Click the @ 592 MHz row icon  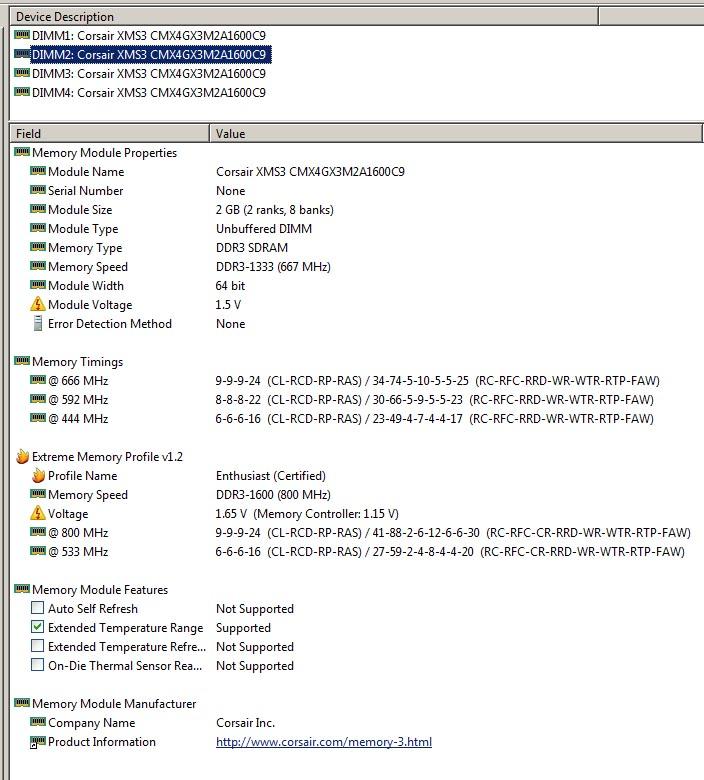tap(38, 398)
